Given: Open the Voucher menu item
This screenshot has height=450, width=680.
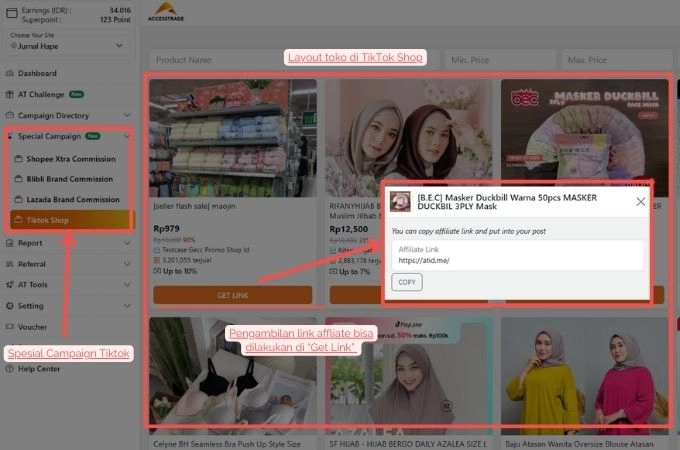Looking at the screenshot, I should (33, 327).
